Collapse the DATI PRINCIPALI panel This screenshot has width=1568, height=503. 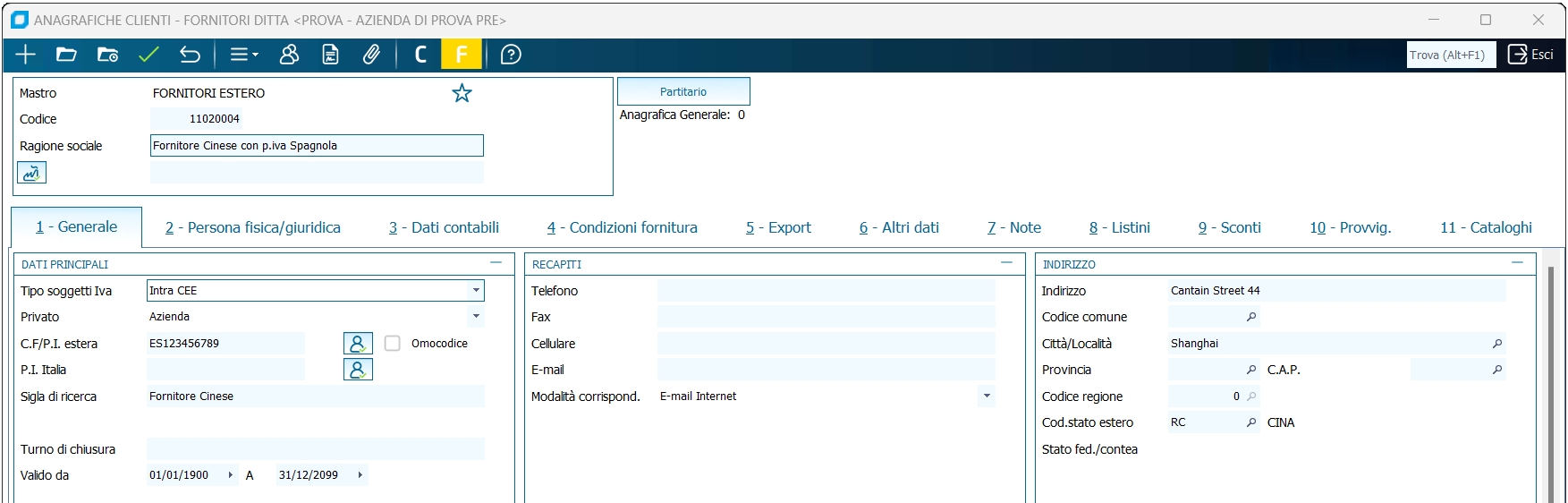[x=496, y=263]
